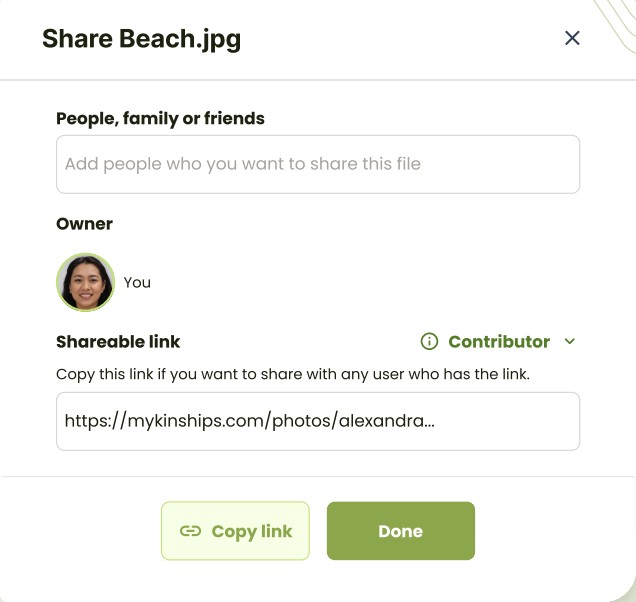The image size is (636, 602).
Task: Click the Owner section heading
Action: pos(84,224)
